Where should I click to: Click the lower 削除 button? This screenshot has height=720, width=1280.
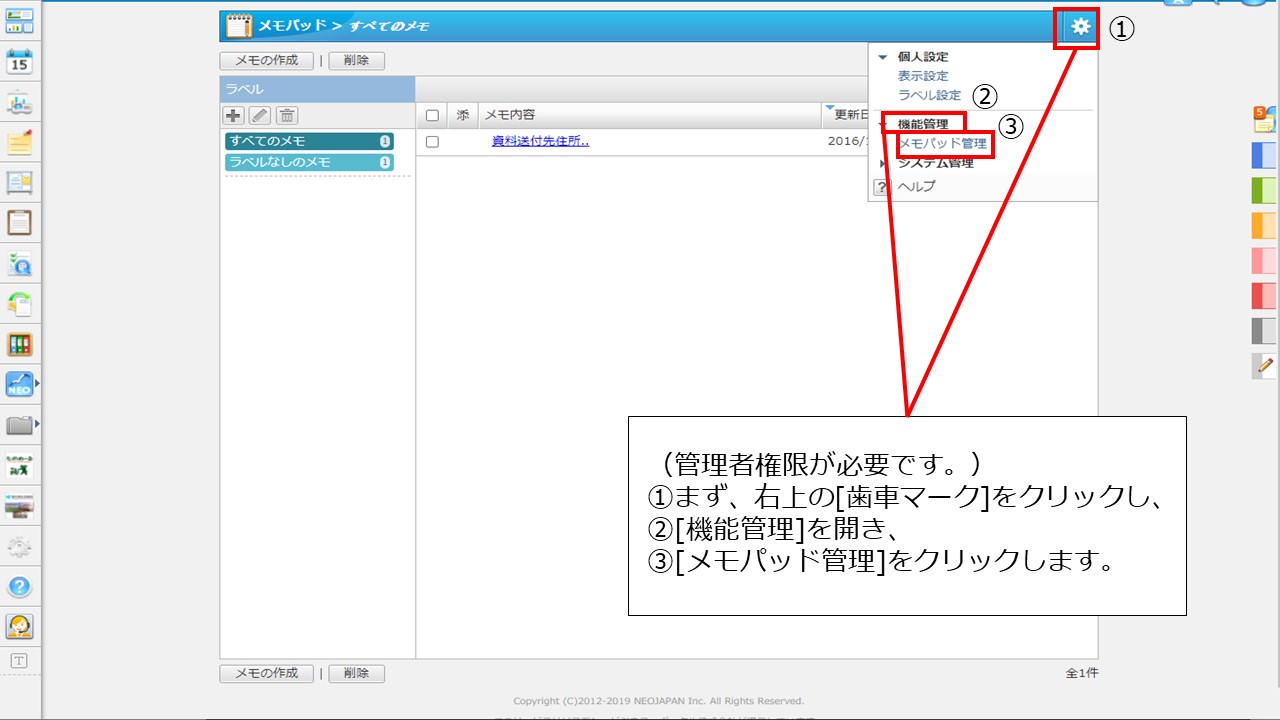point(356,673)
